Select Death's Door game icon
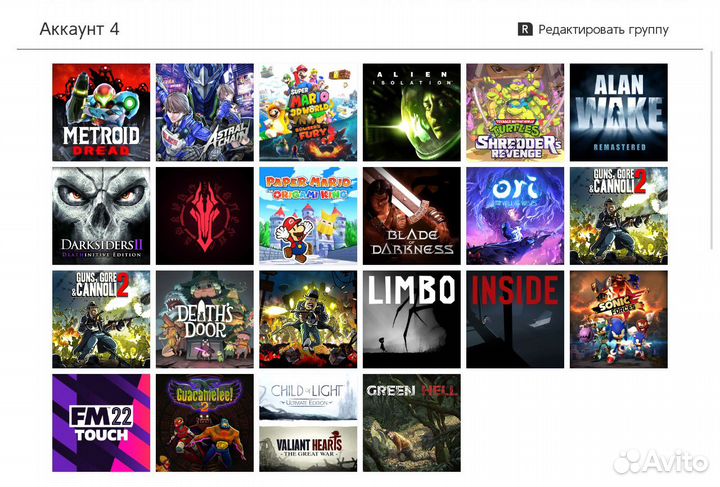The image size is (720, 487). pos(204,319)
